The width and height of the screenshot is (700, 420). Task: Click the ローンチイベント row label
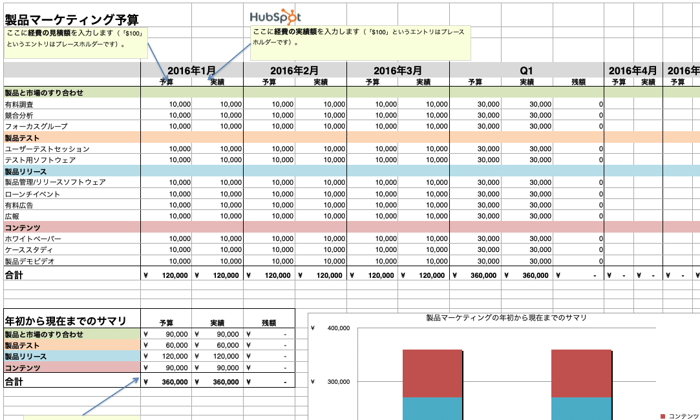pyautogui.click(x=32, y=194)
